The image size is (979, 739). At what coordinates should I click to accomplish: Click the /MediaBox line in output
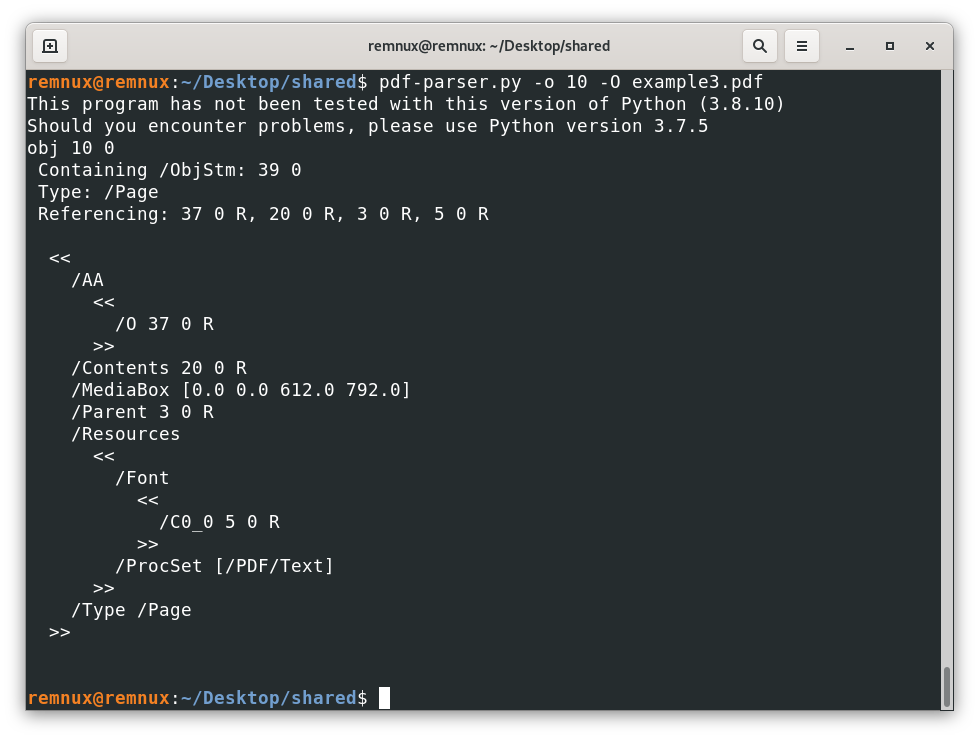(241, 390)
